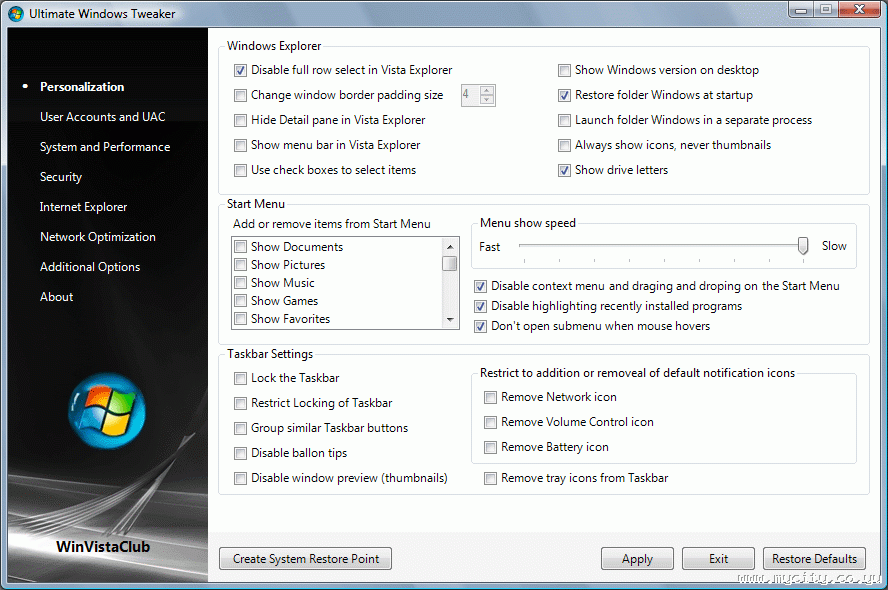The height and width of the screenshot is (590, 888).
Task: Decrease border padding size with down arrow
Action: pyautogui.click(x=486, y=100)
